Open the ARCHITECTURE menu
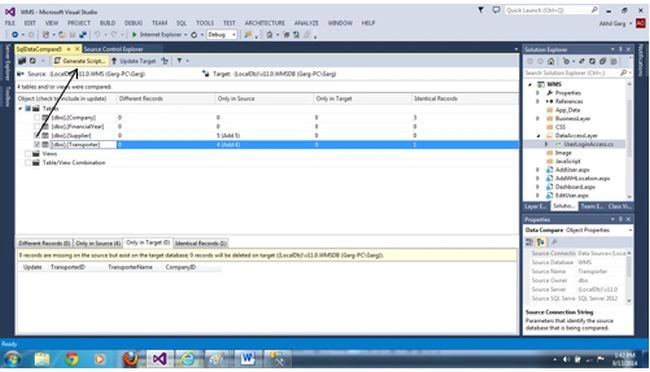The width and height of the screenshot is (650, 372). point(265,23)
